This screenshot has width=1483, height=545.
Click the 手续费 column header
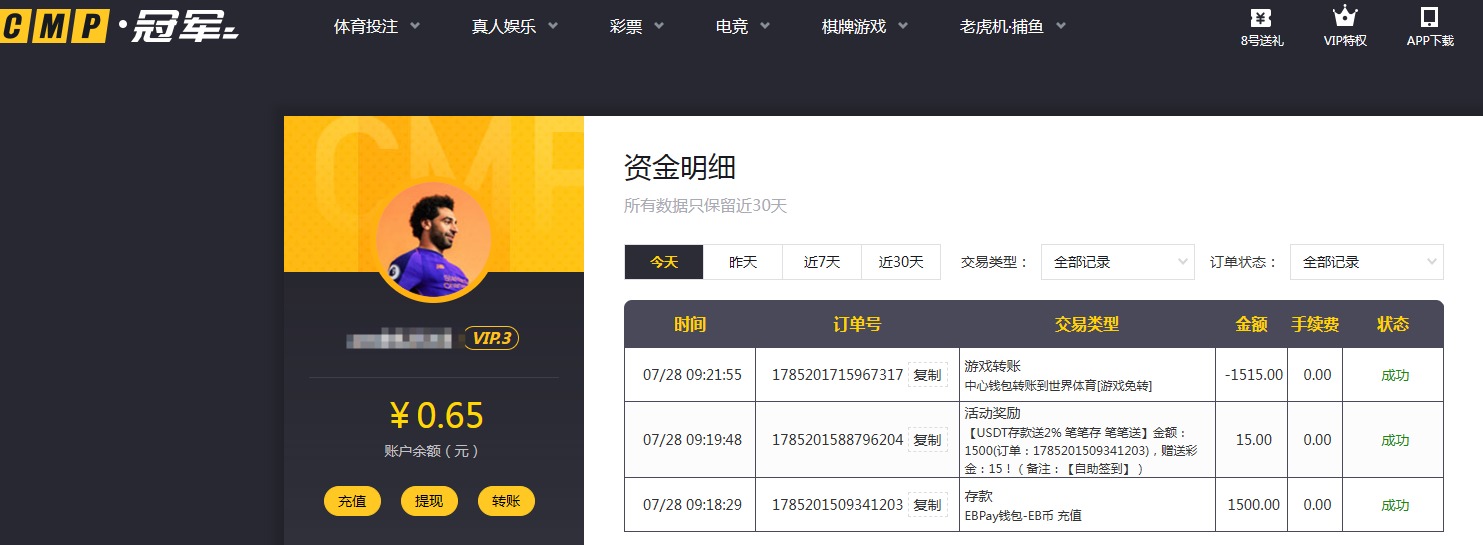tap(1315, 324)
